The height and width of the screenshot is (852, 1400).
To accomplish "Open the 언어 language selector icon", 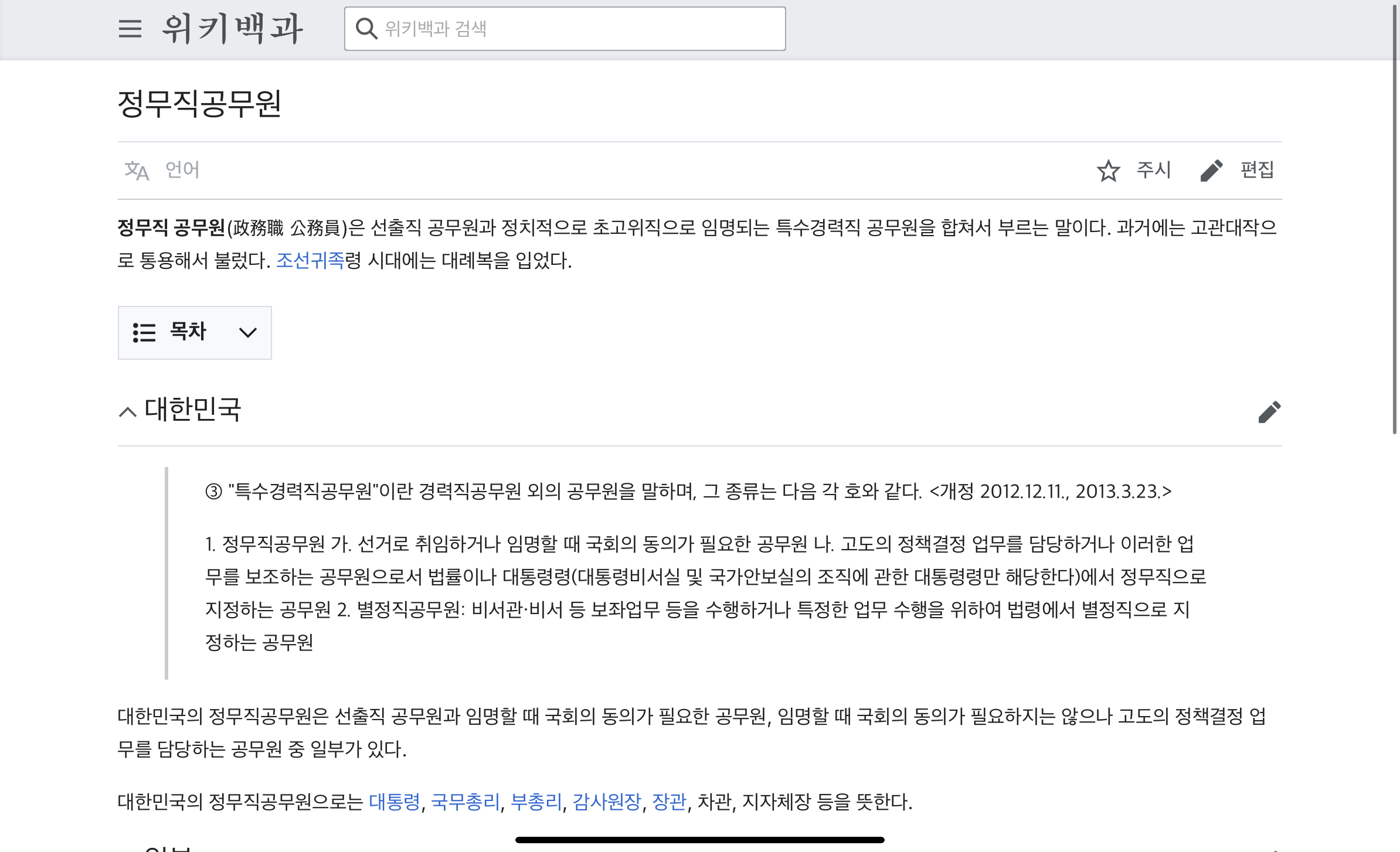I will pyautogui.click(x=137, y=171).
